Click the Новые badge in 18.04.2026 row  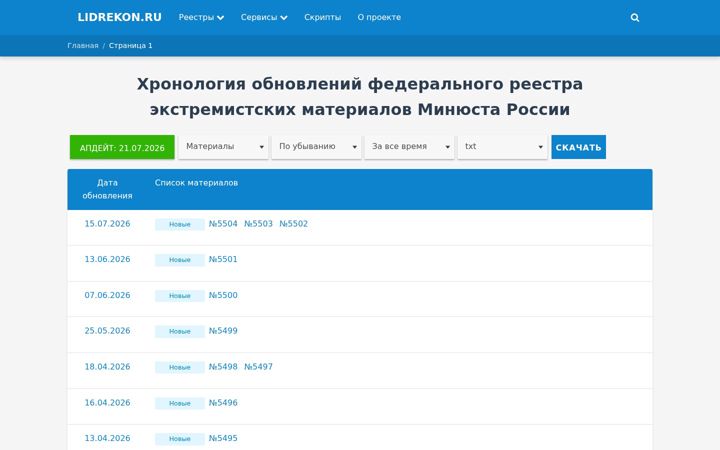point(180,367)
